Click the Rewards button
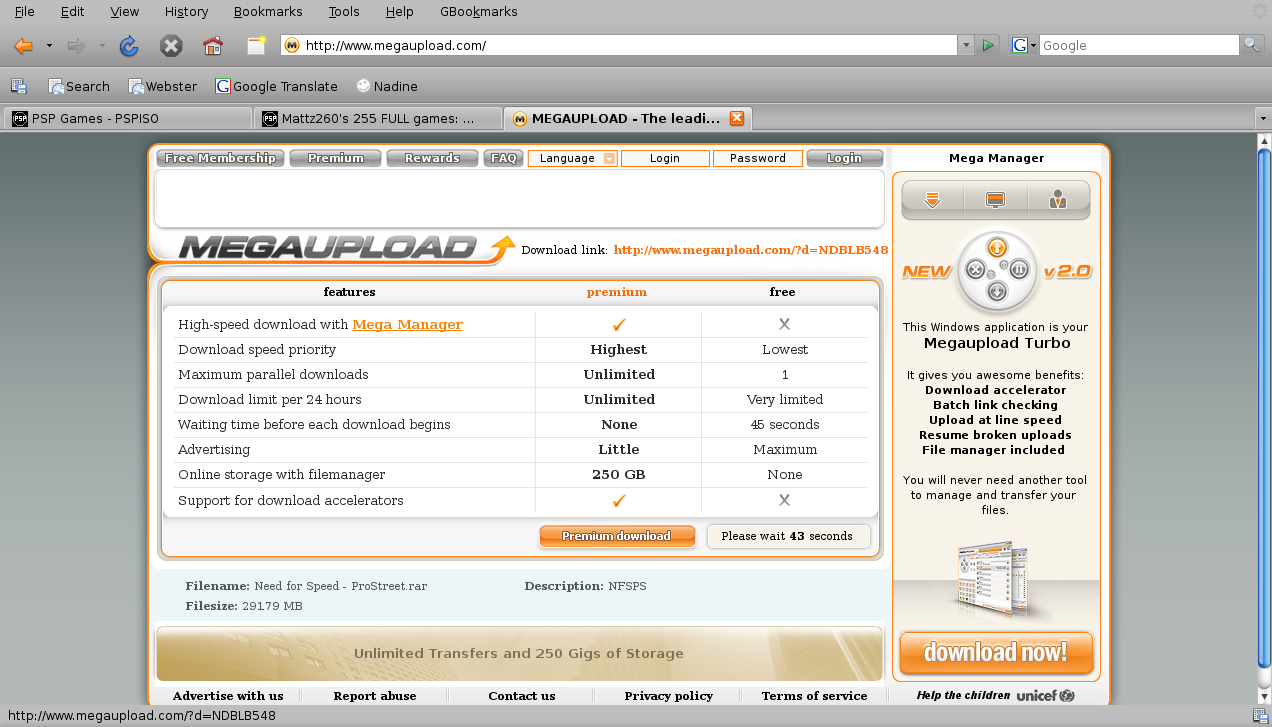The height and width of the screenshot is (727, 1272). point(432,158)
